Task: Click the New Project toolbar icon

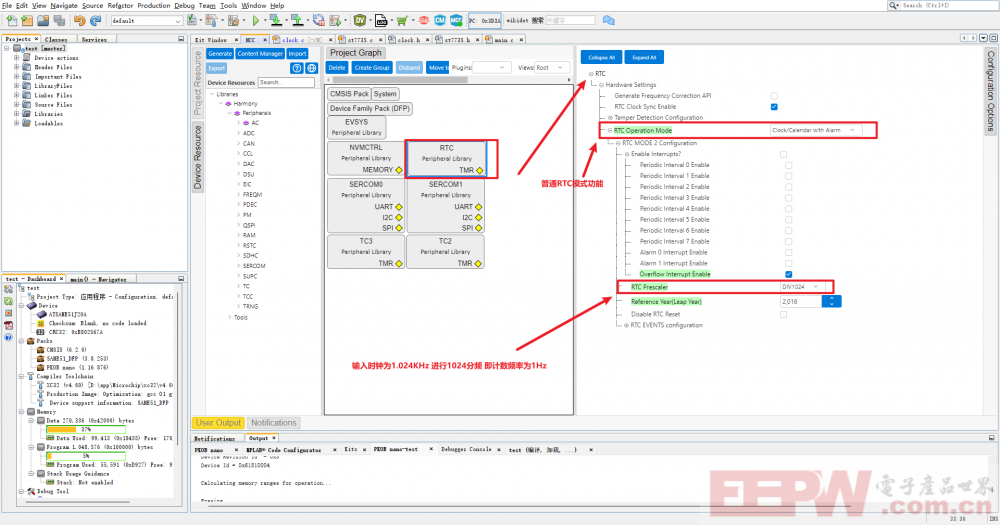Action: [27, 20]
